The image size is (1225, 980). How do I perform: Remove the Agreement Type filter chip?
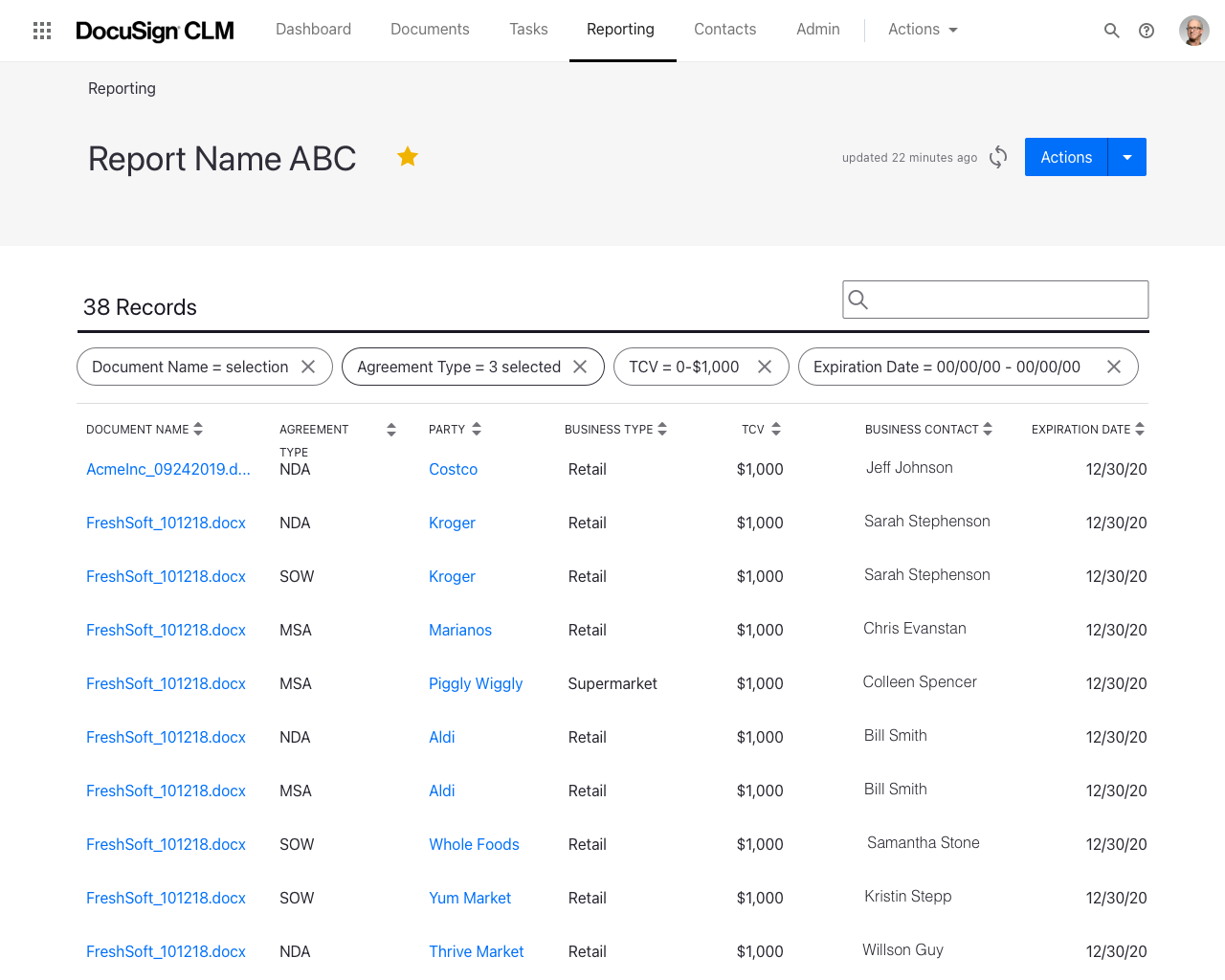click(580, 367)
